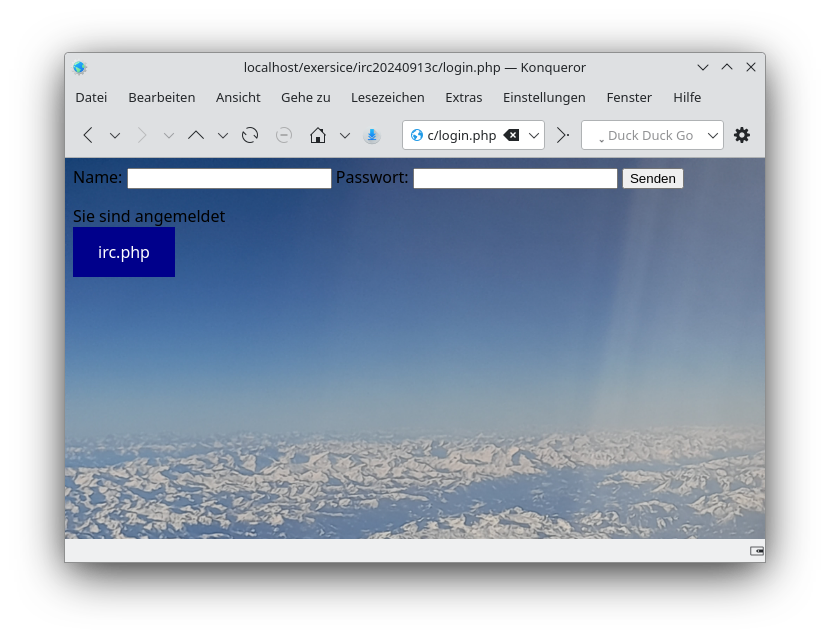830x639 pixels.
Task: Expand the toolbar overflow chevron
Action: click(x=561, y=135)
